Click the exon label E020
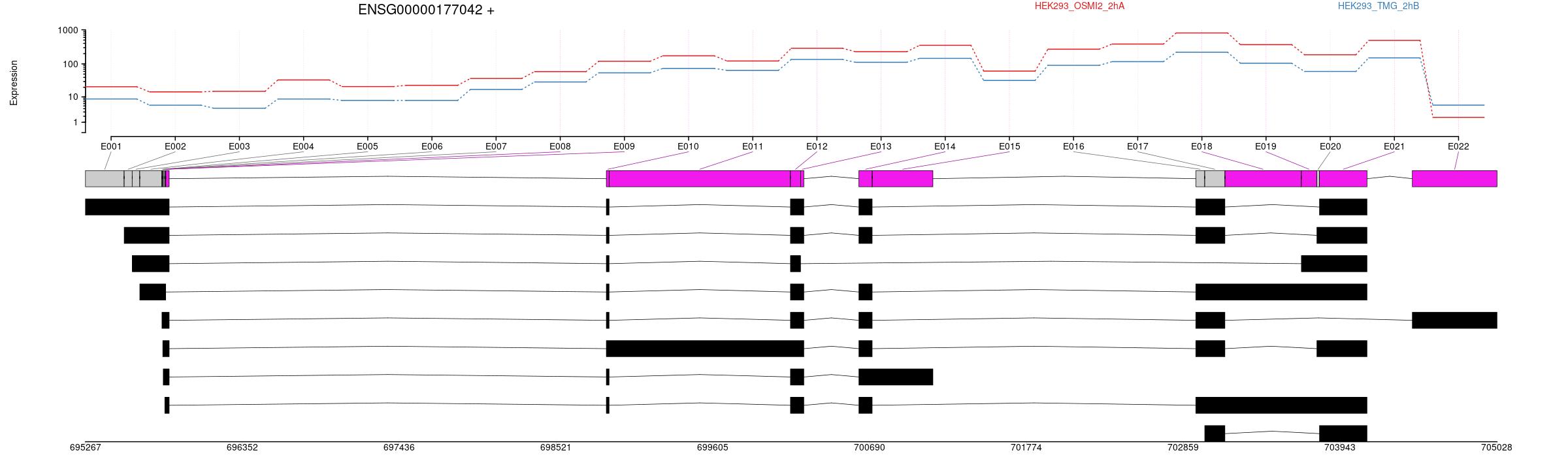 click(1330, 147)
